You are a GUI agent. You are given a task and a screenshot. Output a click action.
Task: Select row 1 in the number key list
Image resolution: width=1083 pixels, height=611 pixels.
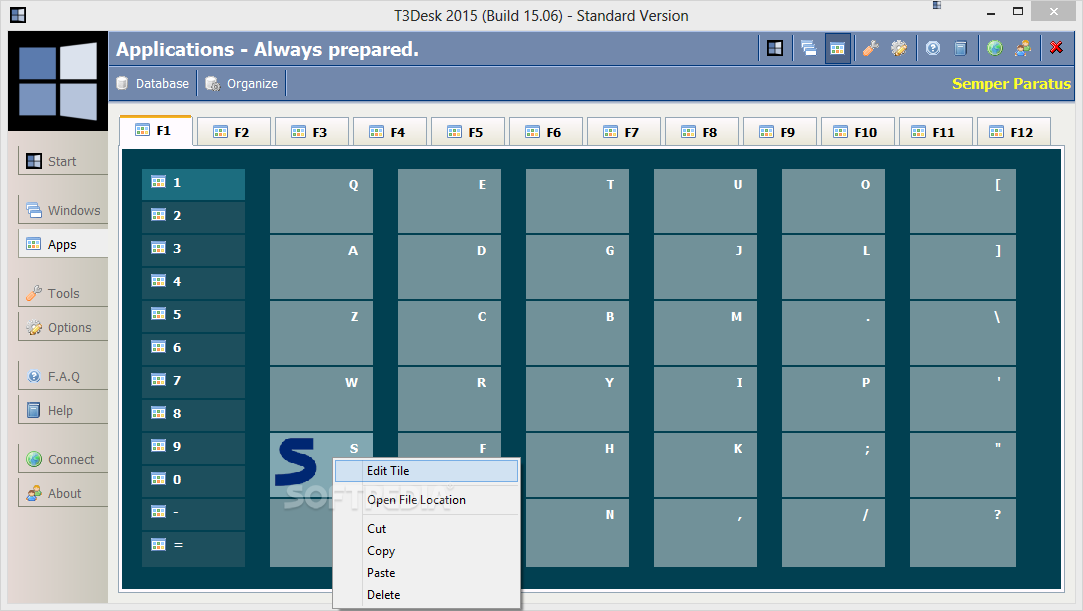pos(193,184)
